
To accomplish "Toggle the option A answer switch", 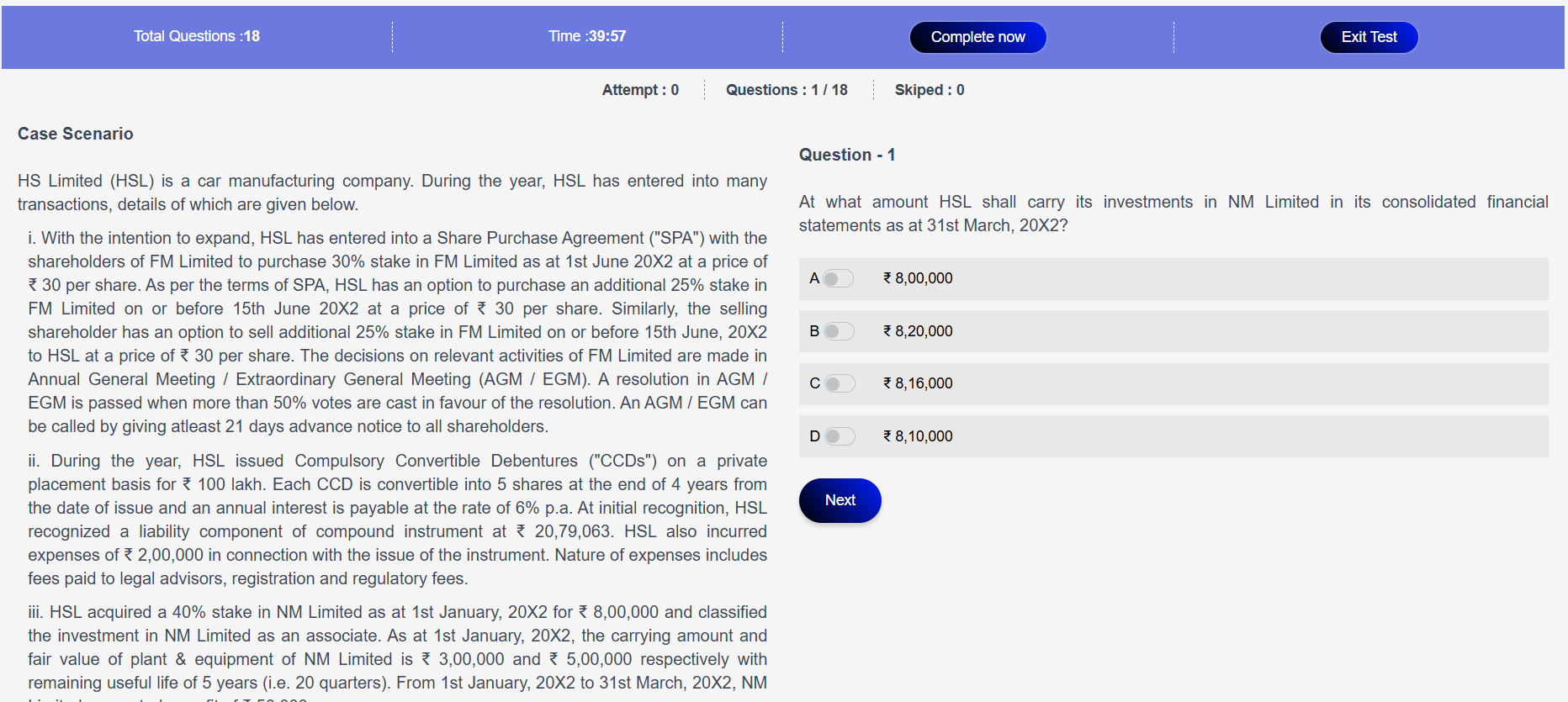I will click(x=838, y=278).
